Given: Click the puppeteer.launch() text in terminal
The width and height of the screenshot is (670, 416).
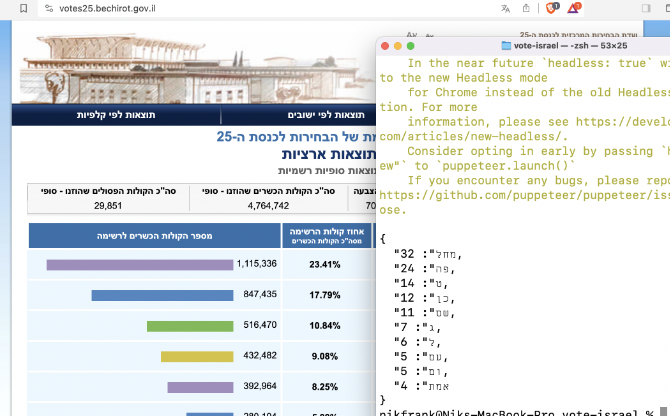Looking at the screenshot, I should pos(509,166).
